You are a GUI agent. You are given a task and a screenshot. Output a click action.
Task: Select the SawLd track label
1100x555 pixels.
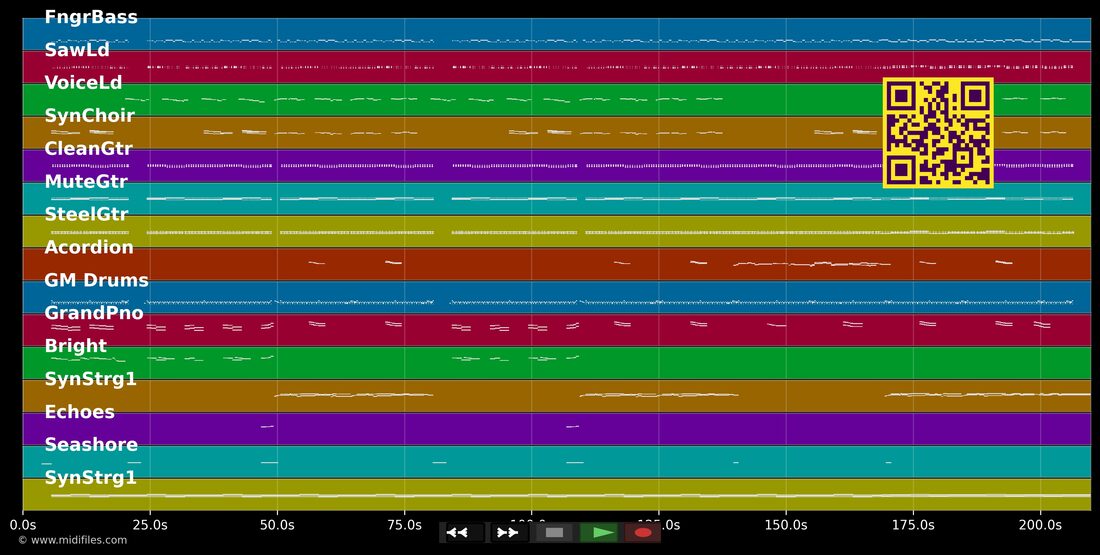pos(77,50)
